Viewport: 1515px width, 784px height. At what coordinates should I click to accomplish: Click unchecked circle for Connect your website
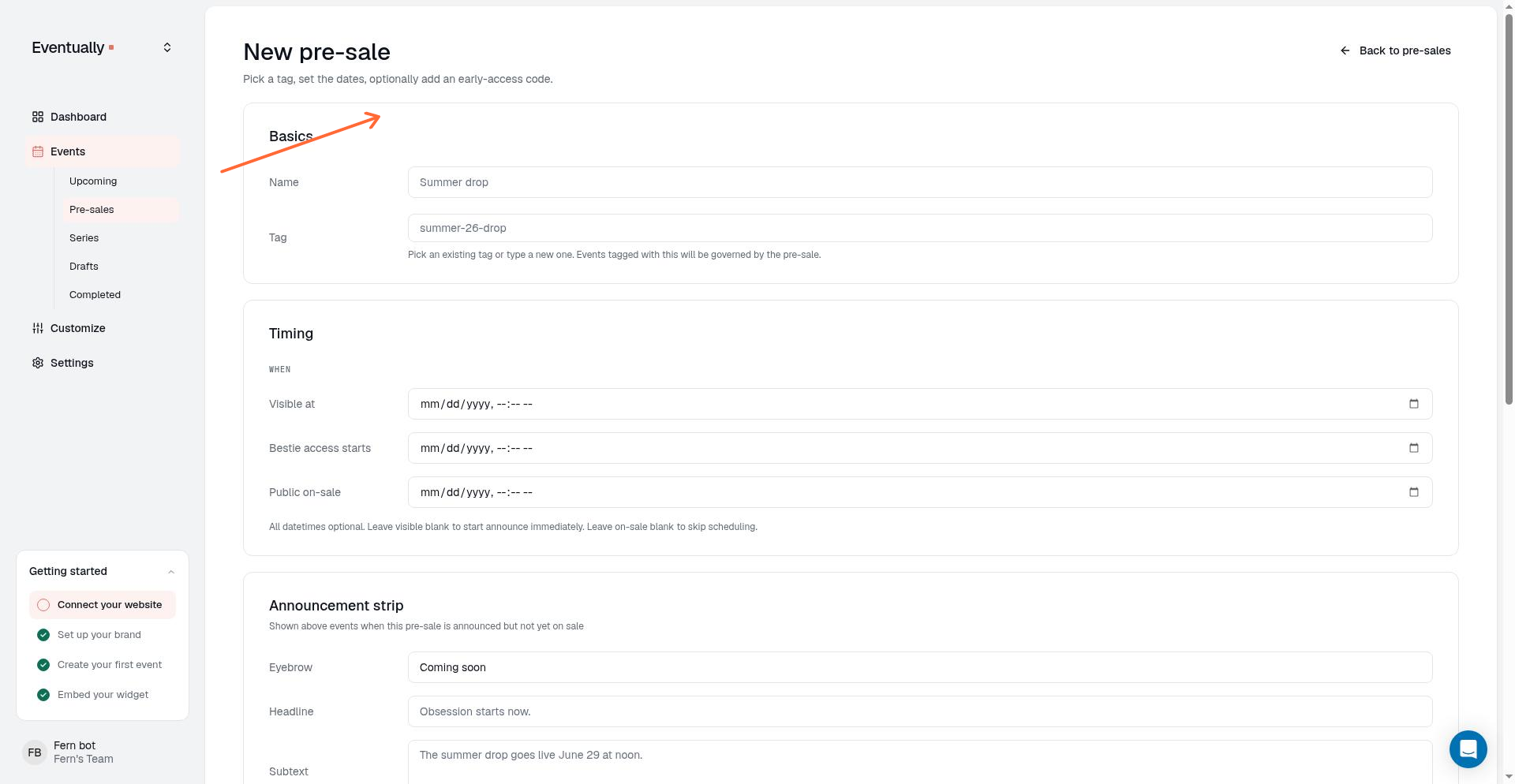point(43,605)
